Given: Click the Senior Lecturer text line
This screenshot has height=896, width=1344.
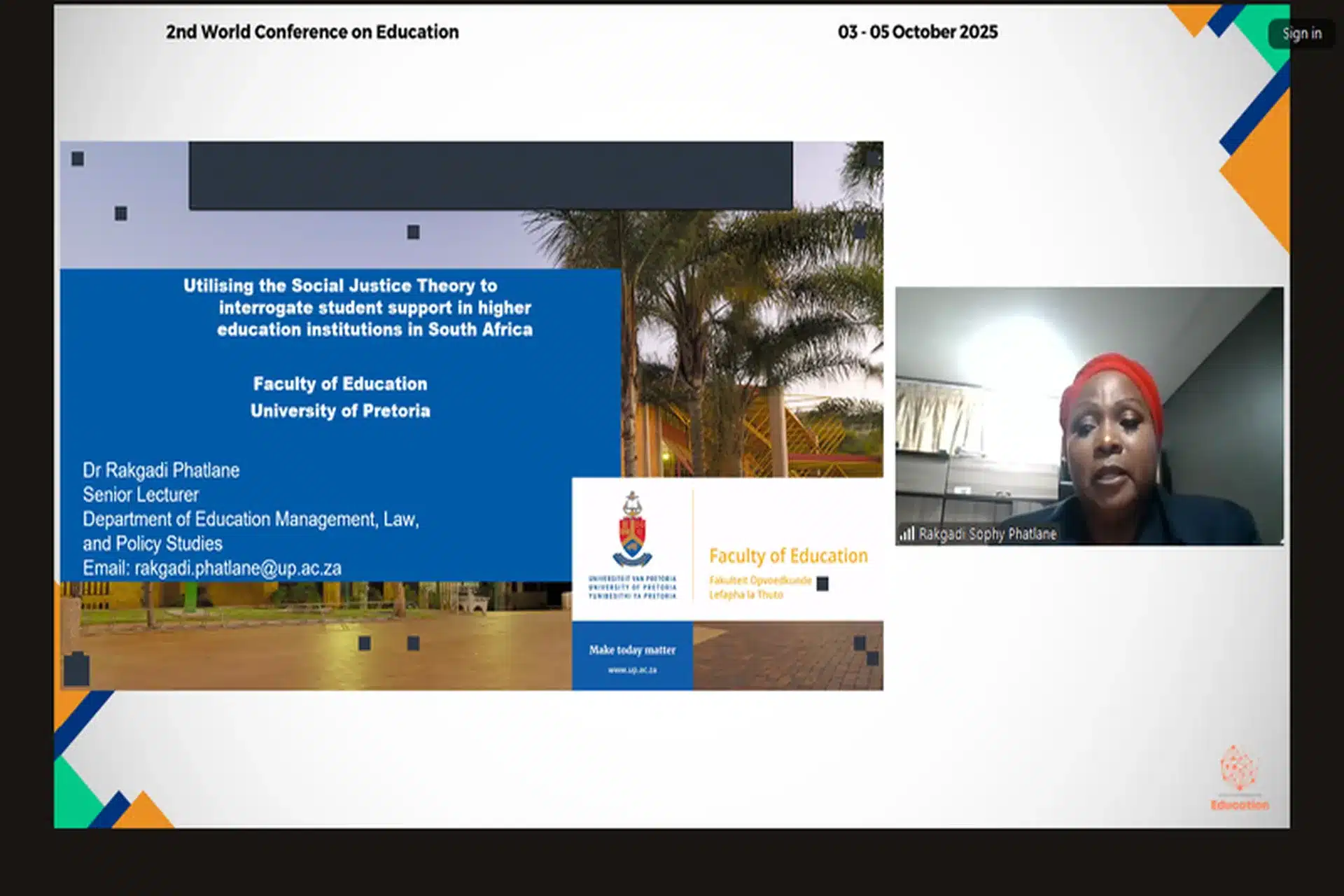Looking at the screenshot, I should [141, 495].
